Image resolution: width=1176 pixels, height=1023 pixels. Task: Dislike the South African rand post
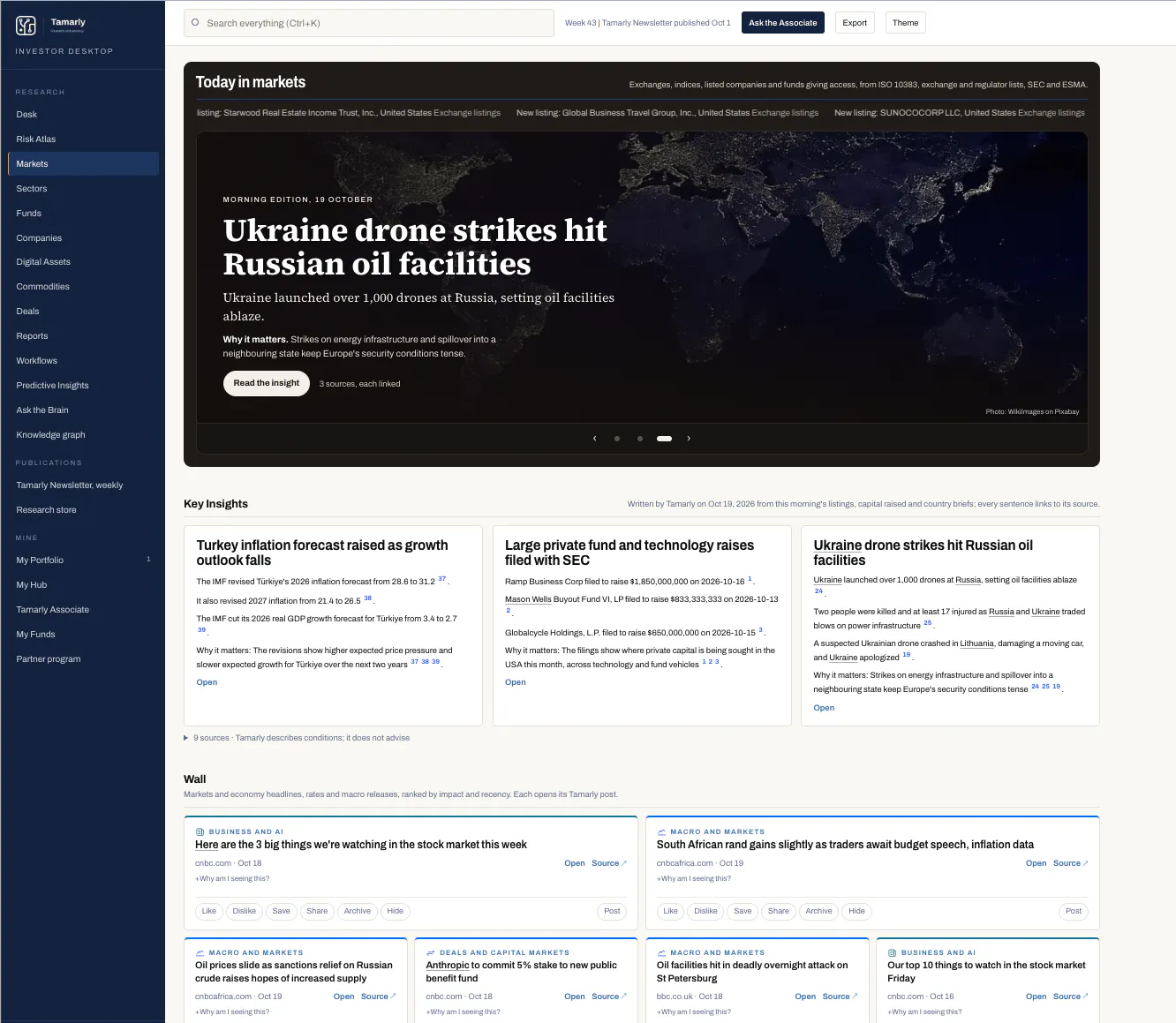(706, 911)
